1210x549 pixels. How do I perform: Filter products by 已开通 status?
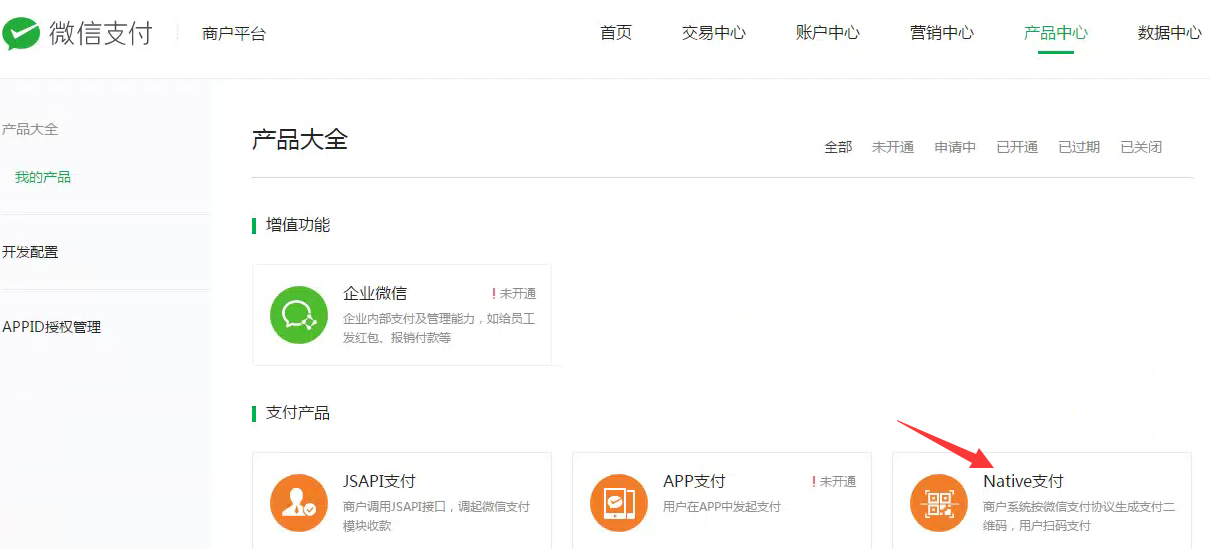point(1017,147)
